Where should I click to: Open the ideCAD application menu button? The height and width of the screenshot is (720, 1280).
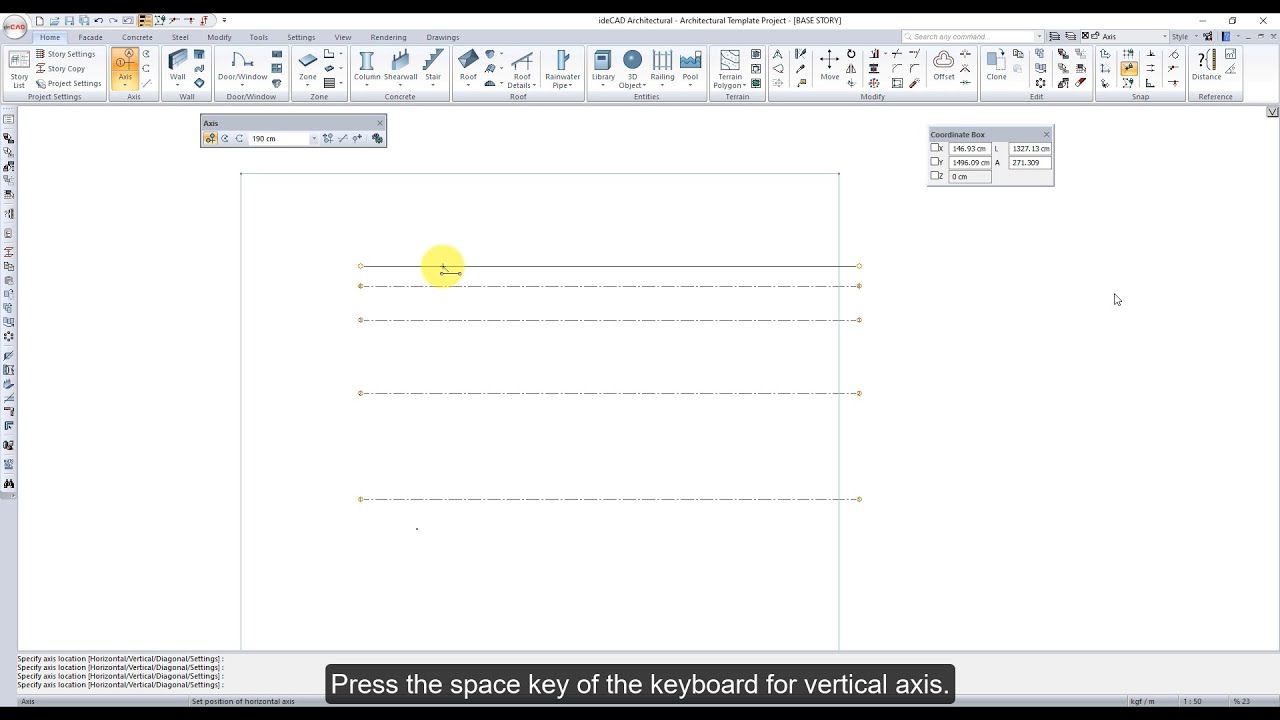(14, 27)
